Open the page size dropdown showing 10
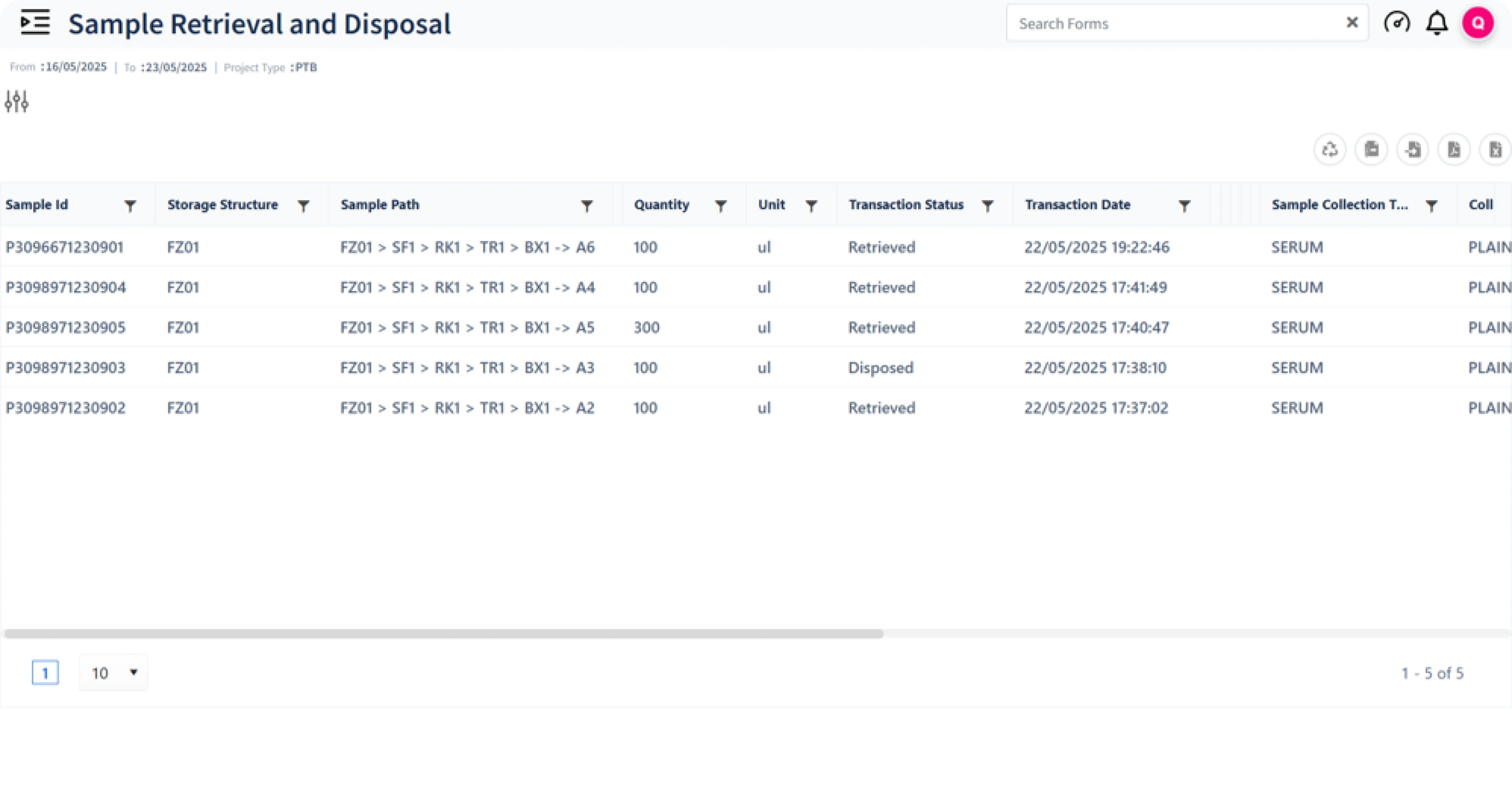This screenshot has width=1512, height=799. point(113,673)
